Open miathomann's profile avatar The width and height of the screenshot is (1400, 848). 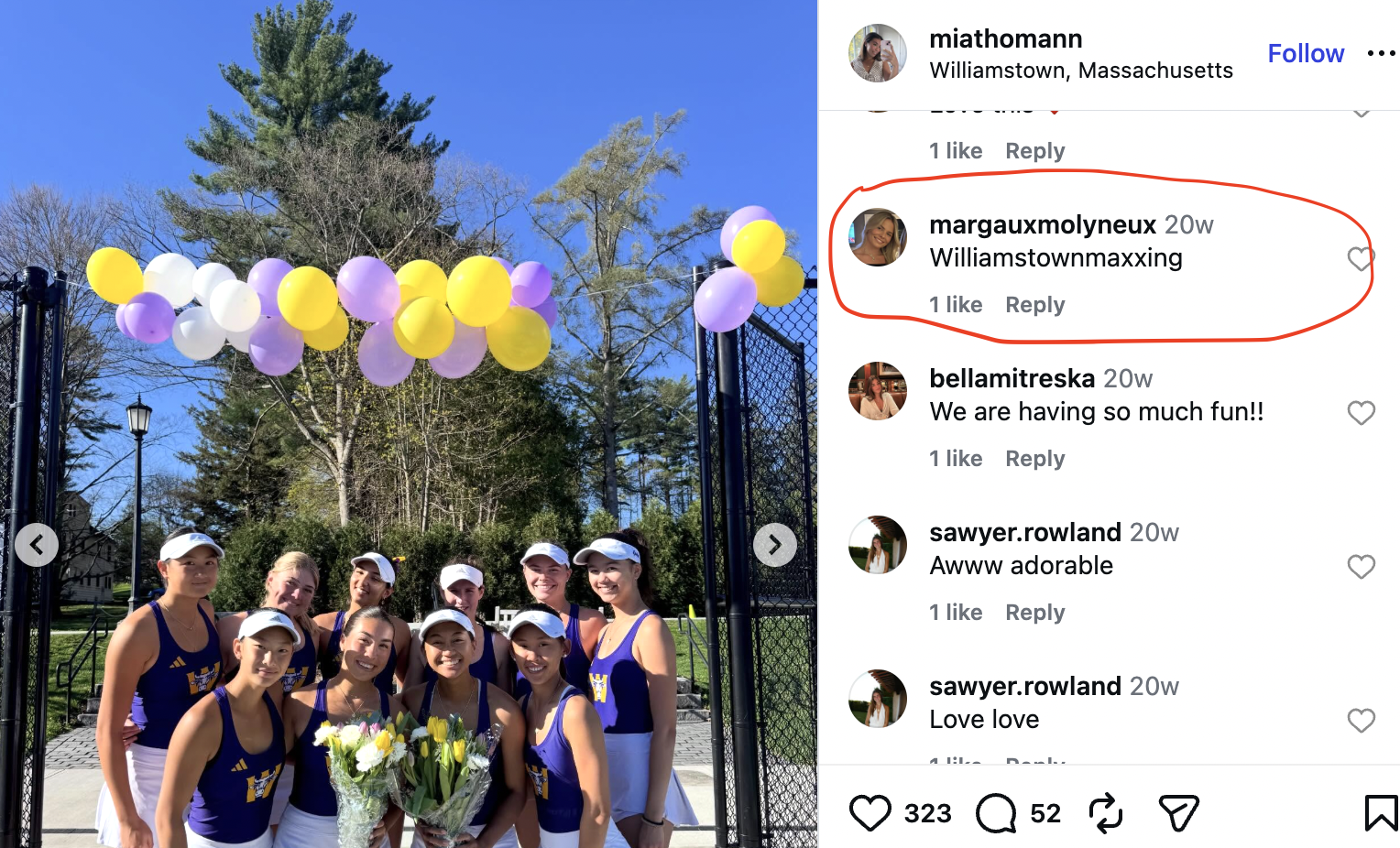coord(878,53)
